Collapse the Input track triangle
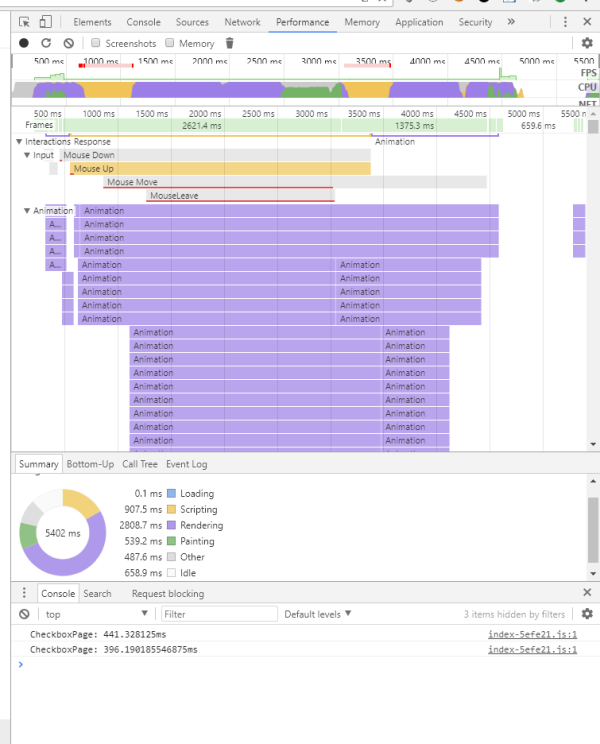This screenshot has width=600, height=744. (27, 155)
